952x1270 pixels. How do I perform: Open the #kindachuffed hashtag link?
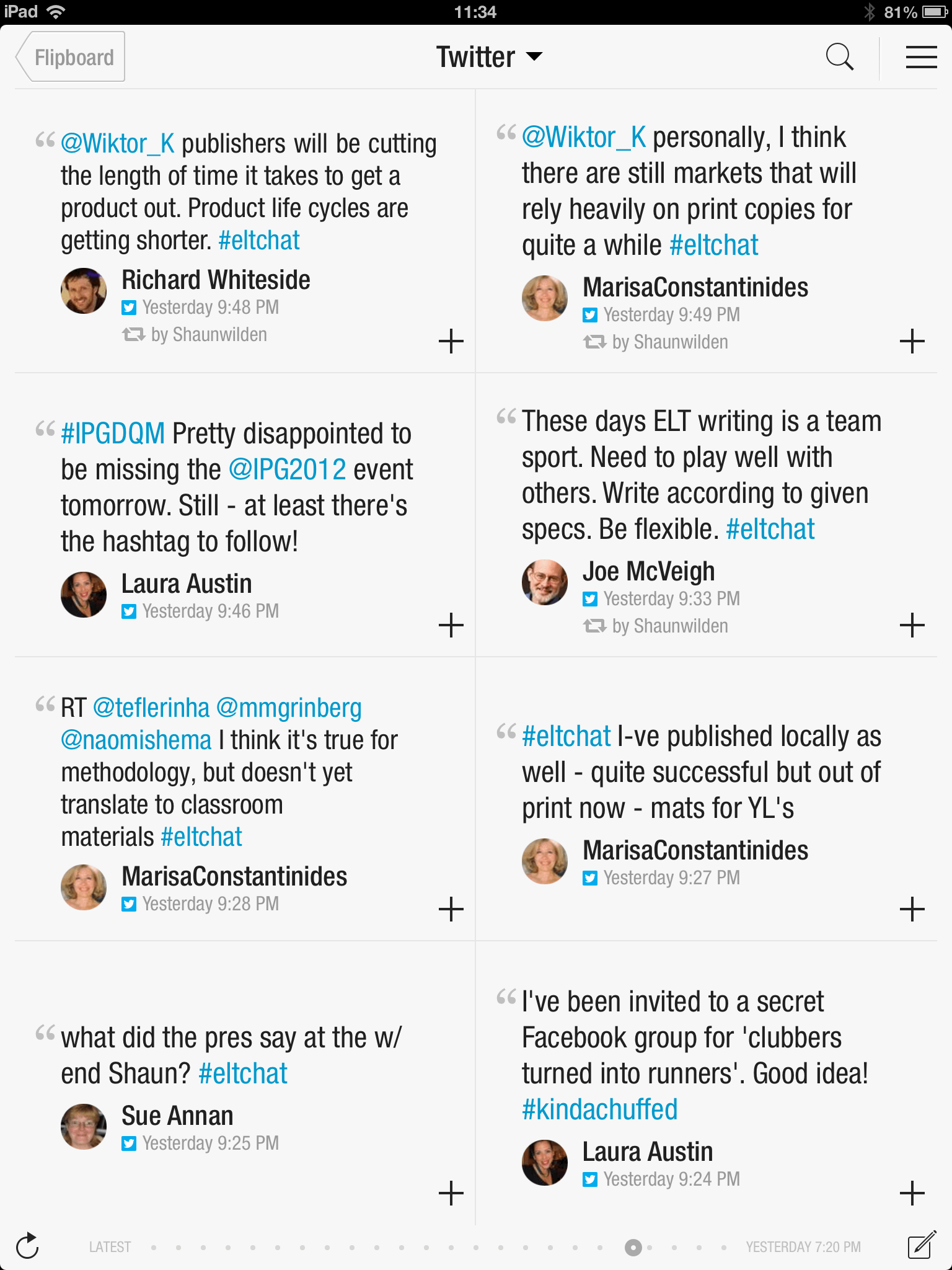click(x=599, y=1109)
